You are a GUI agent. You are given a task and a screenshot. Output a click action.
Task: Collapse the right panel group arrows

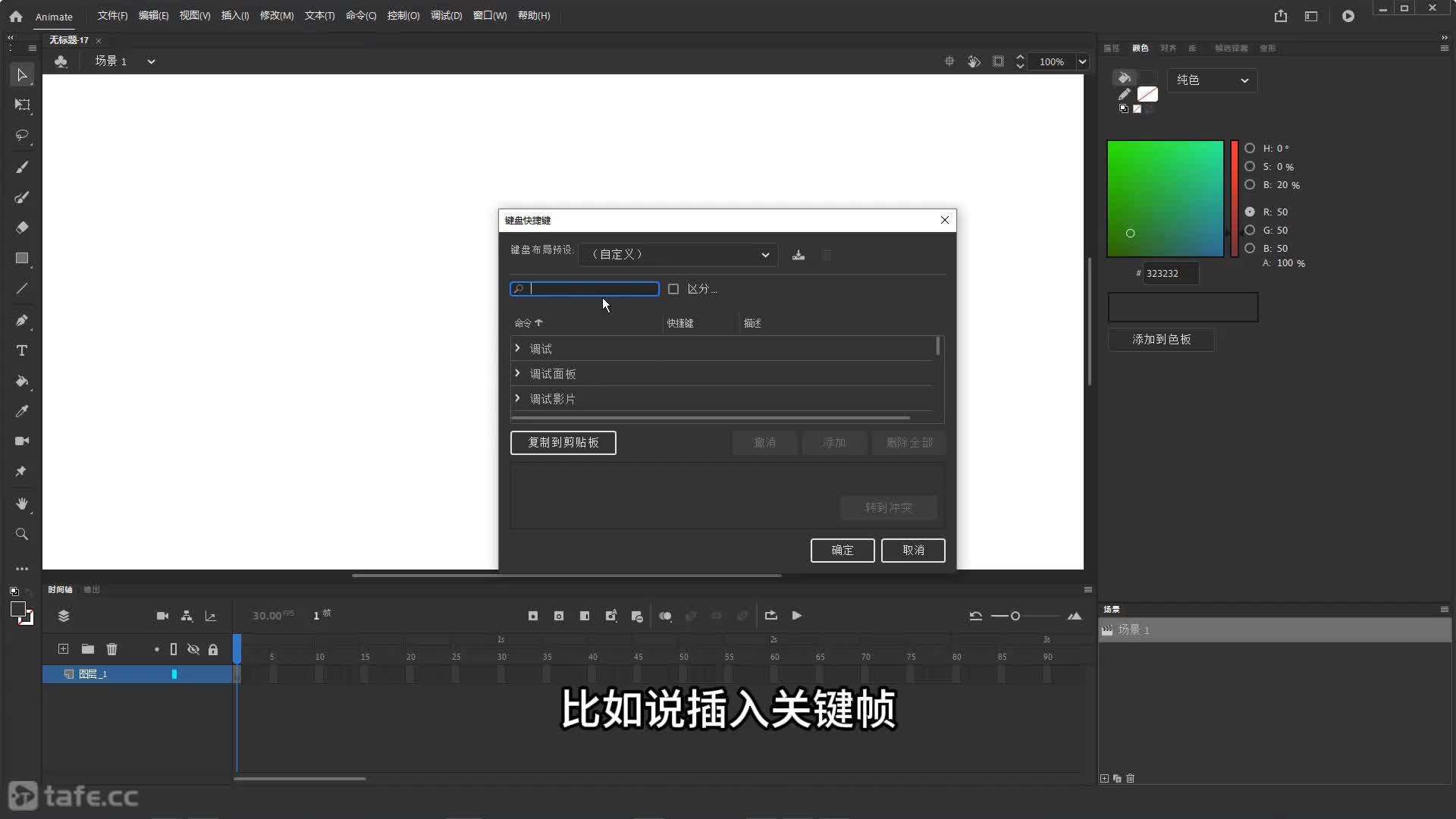(x=1444, y=37)
